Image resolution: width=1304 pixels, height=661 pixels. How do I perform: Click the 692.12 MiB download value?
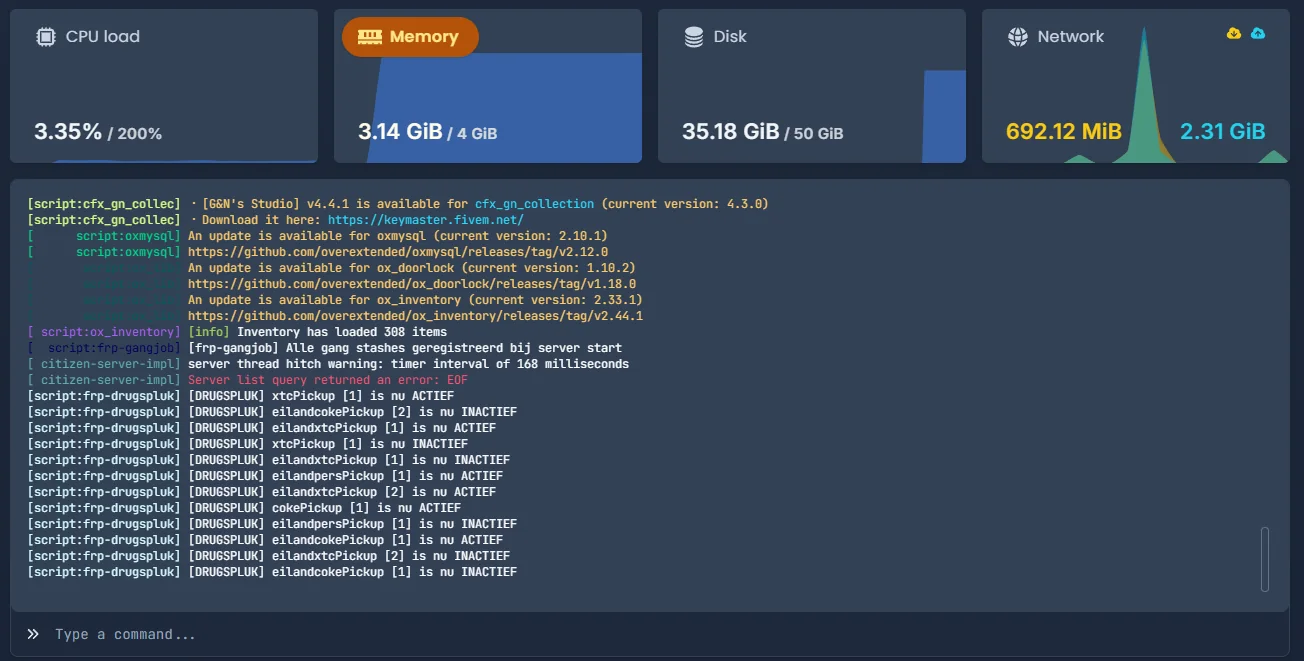[x=1064, y=131]
